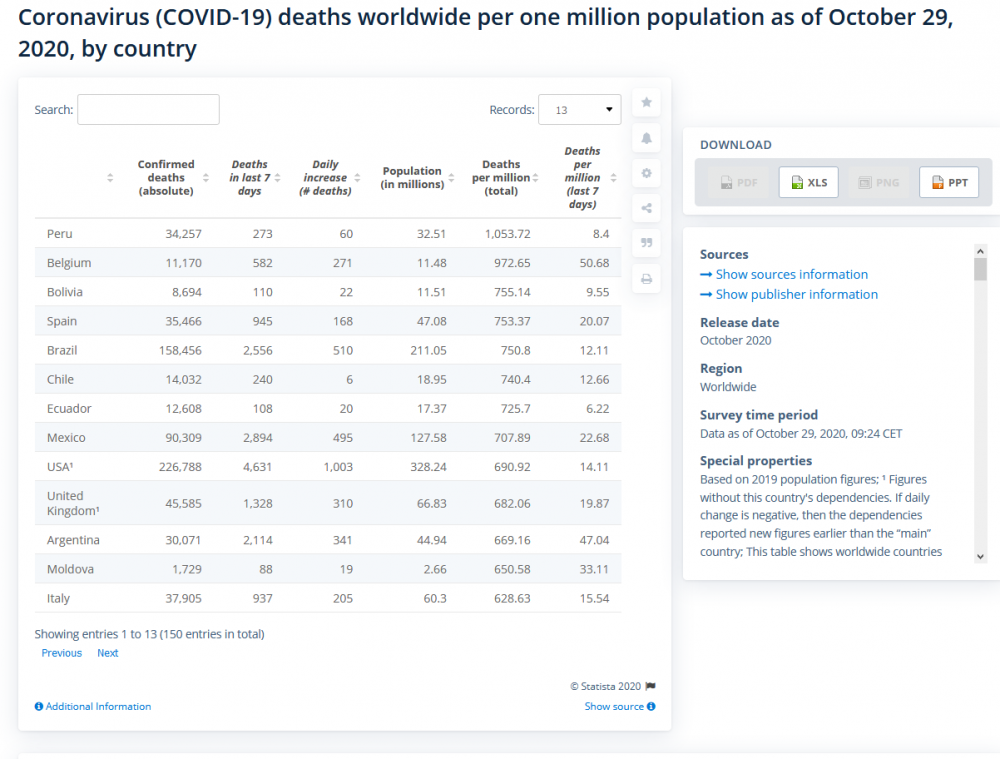The width and height of the screenshot is (1000, 759).
Task: Sort by Daily increase column
Action: (x=357, y=178)
